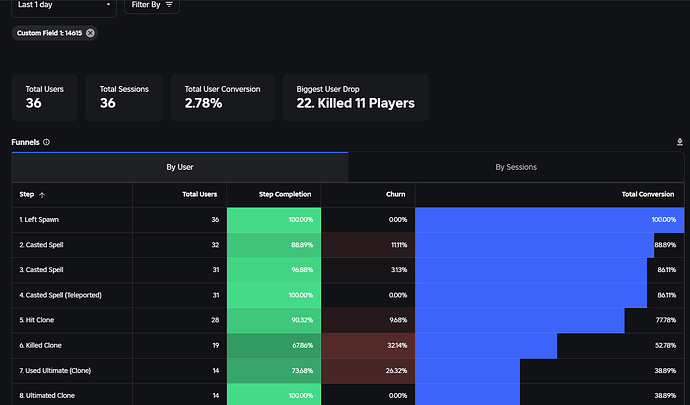This screenshot has height=405, width=690.
Task: Click the '2. Casted Spell' step row
Action: [x=348, y=245]
